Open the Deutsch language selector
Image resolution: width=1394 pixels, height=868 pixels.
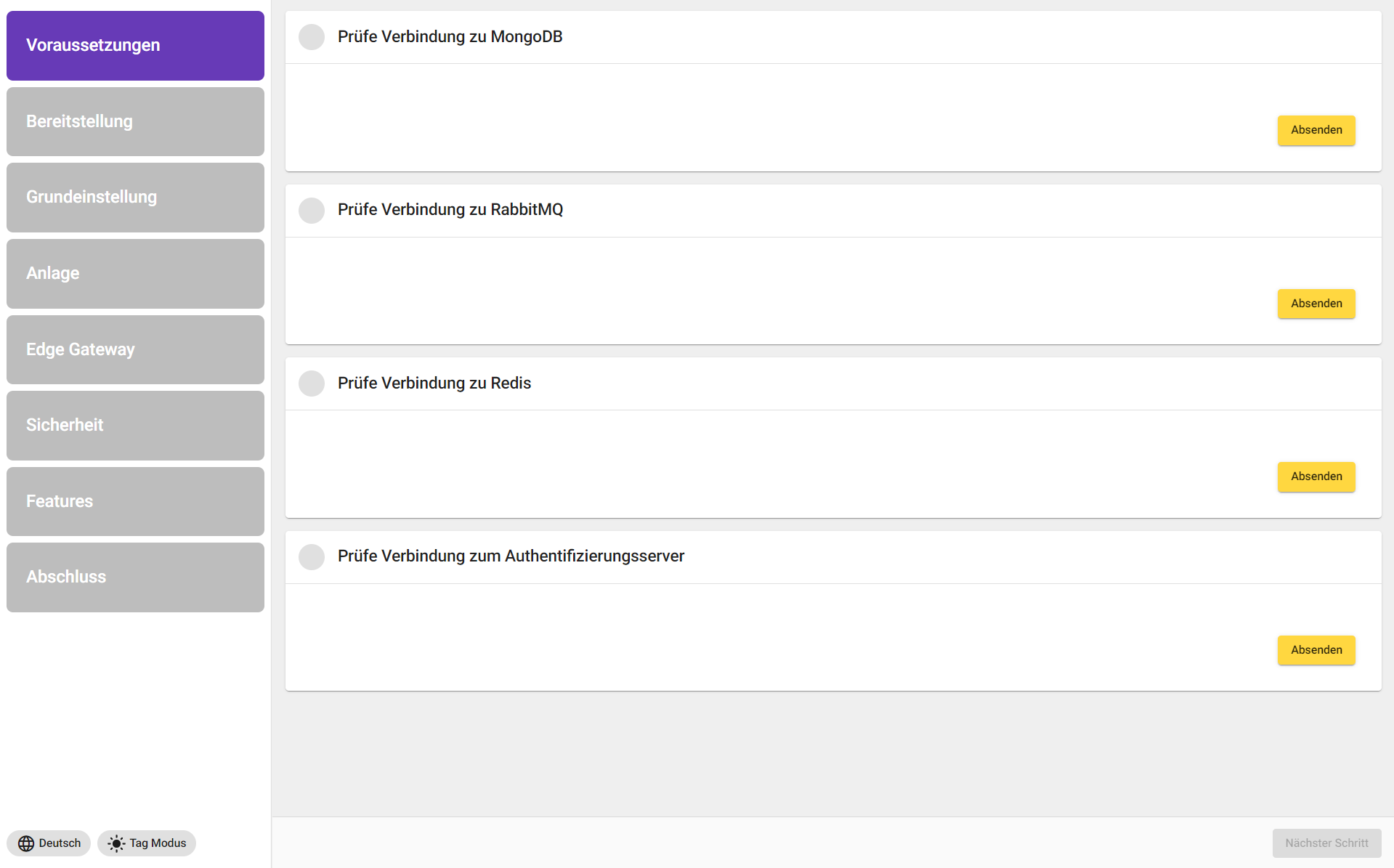[49, 843]
